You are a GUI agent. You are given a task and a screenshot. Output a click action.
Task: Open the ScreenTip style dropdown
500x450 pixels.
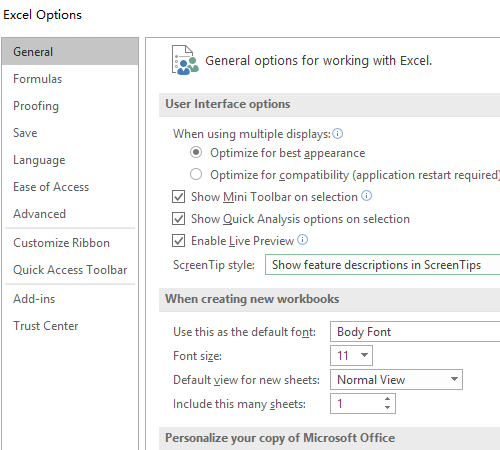coord(382,265)
